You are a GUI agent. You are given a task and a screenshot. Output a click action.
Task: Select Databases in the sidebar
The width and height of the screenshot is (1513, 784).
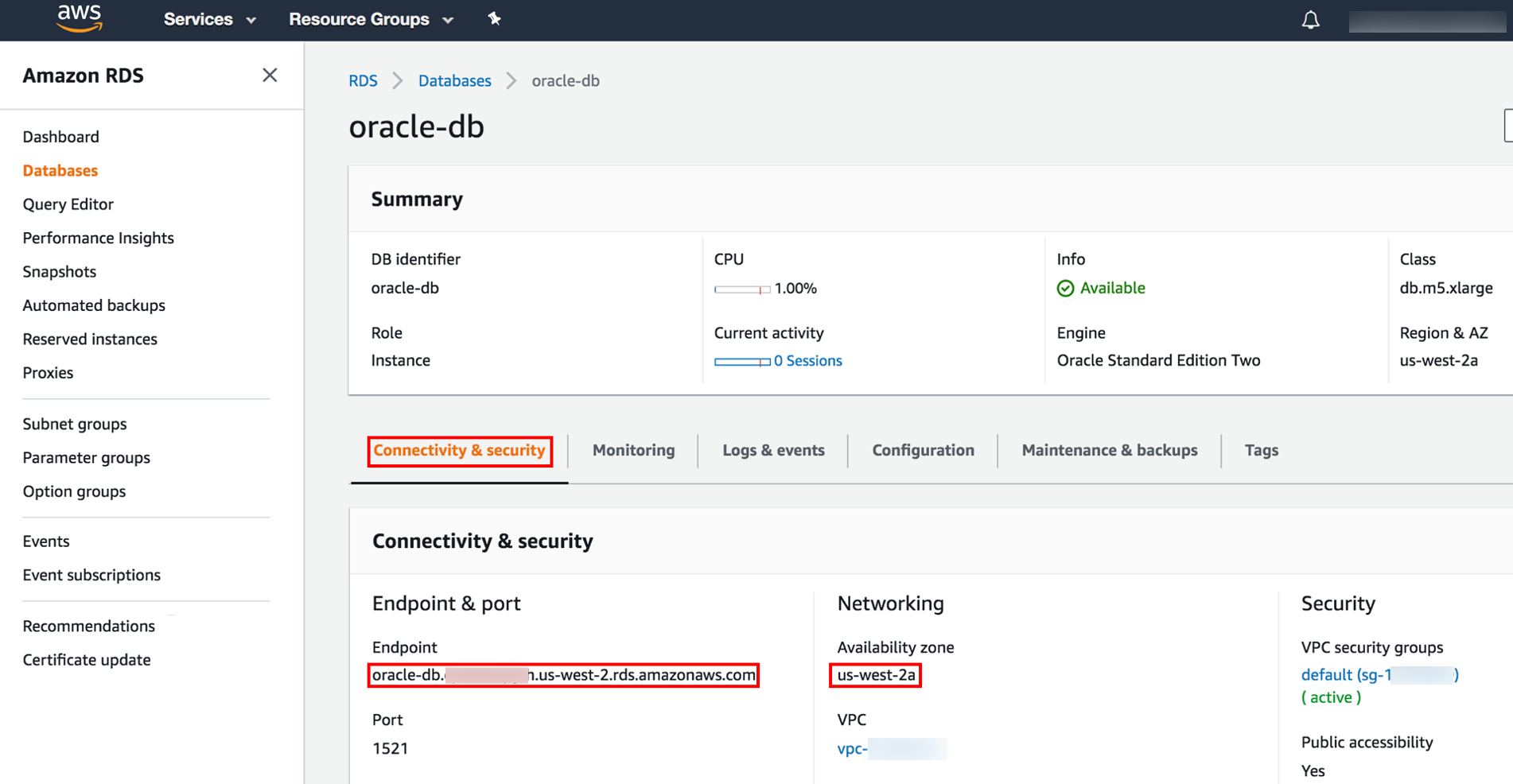60,171
